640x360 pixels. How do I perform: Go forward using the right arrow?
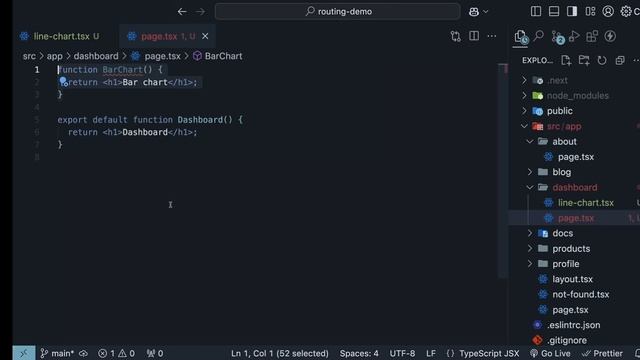point(200,12)
